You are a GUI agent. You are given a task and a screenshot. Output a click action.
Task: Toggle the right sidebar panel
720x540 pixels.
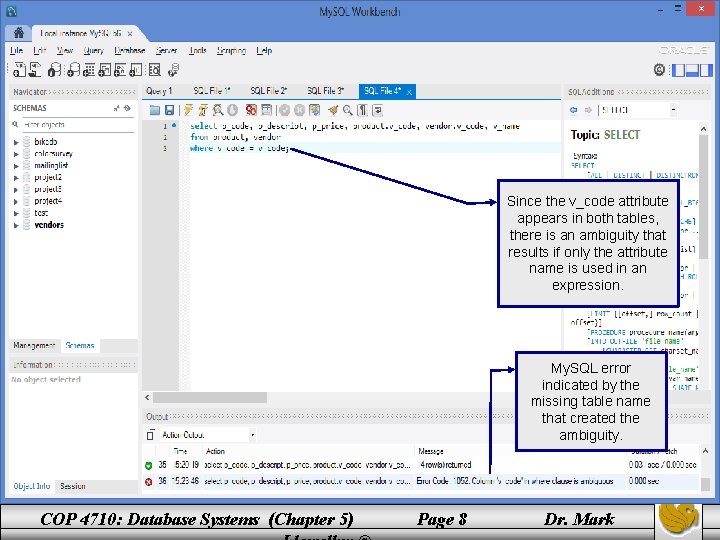pyautogui.click(x=707, y=70)
